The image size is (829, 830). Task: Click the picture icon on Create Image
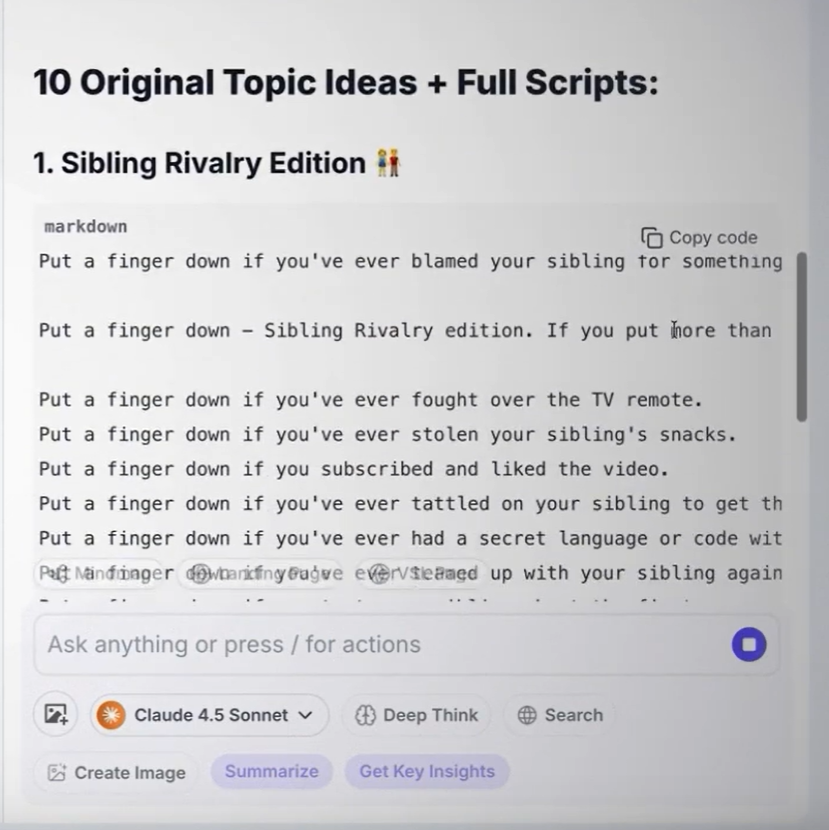coord(57,772)
